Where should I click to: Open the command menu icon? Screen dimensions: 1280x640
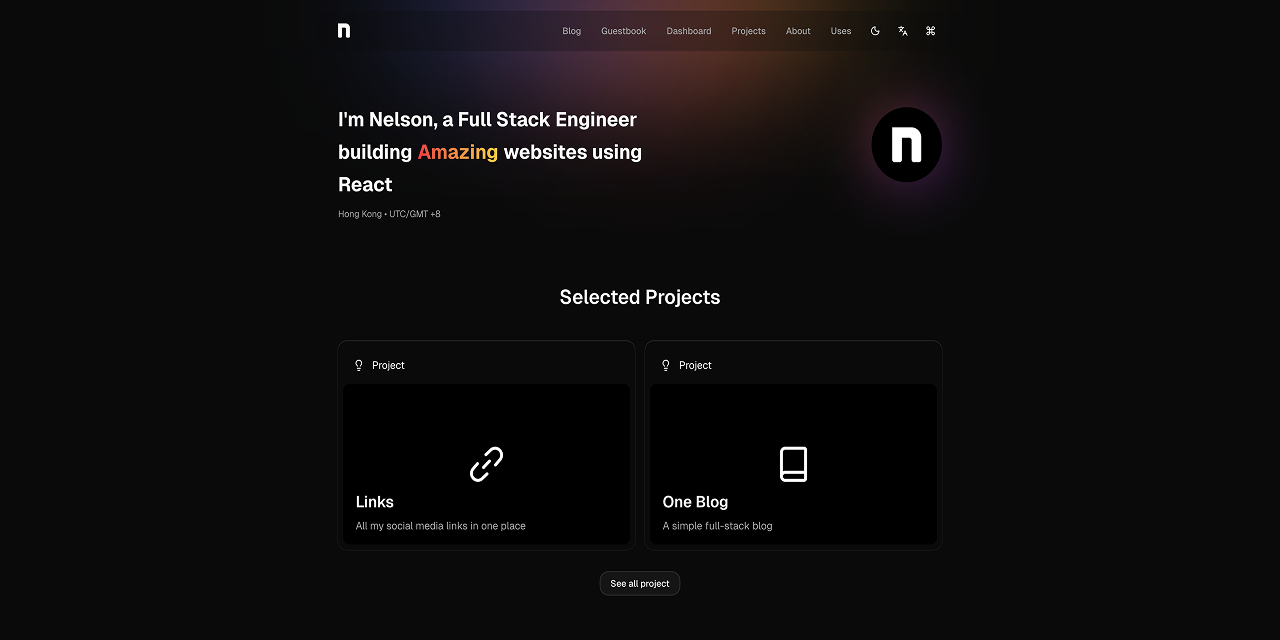pos(931,31)
